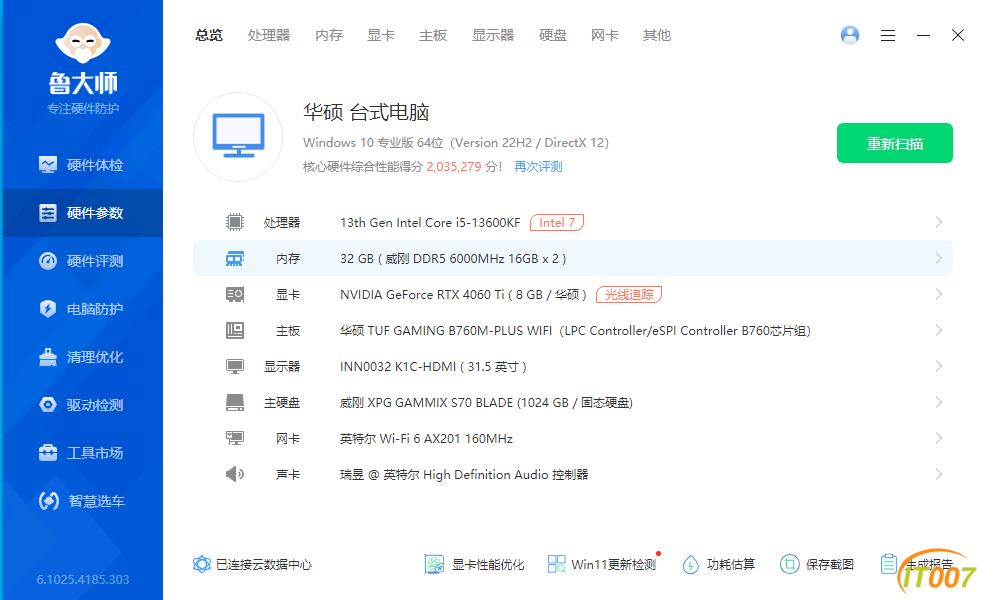Viewport: 982px width, 600px height.
Task: Open 功耗估算 power estimator
Action: pyautogui.click(x=718, y=564)
